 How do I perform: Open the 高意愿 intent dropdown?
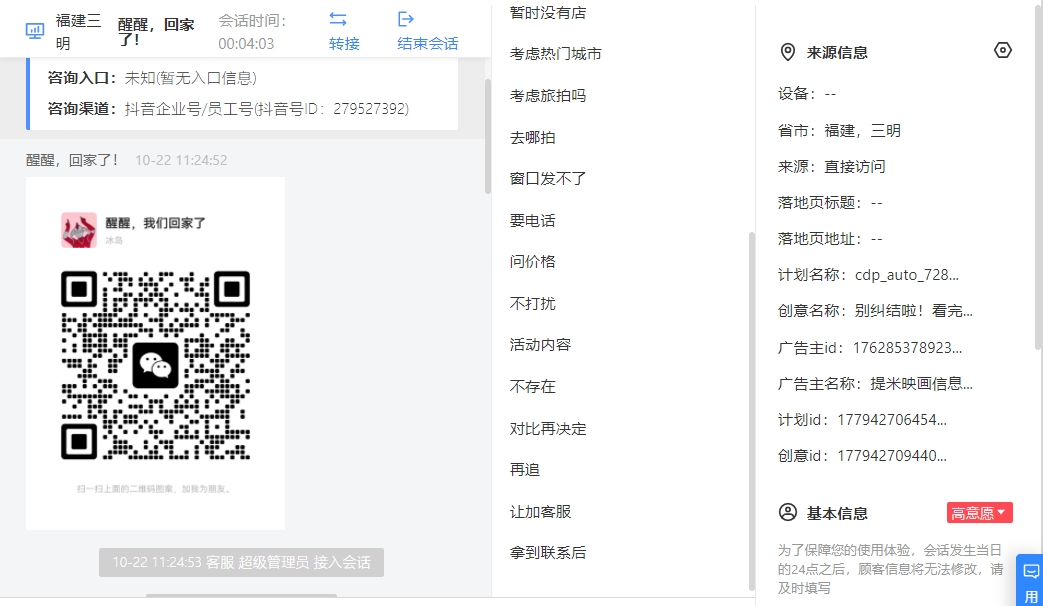tap(979, 513)
